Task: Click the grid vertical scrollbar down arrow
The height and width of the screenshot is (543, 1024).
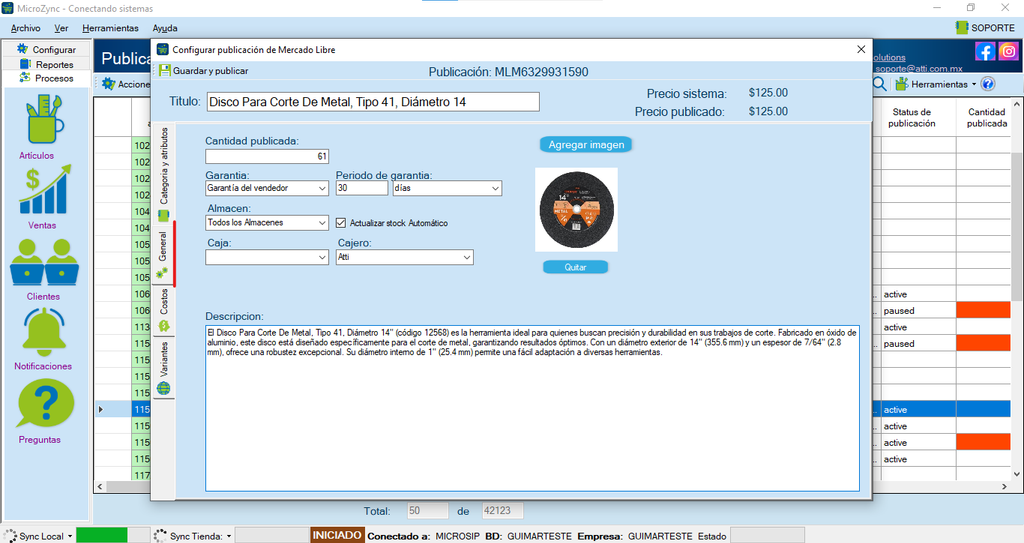Action: 1016,474
